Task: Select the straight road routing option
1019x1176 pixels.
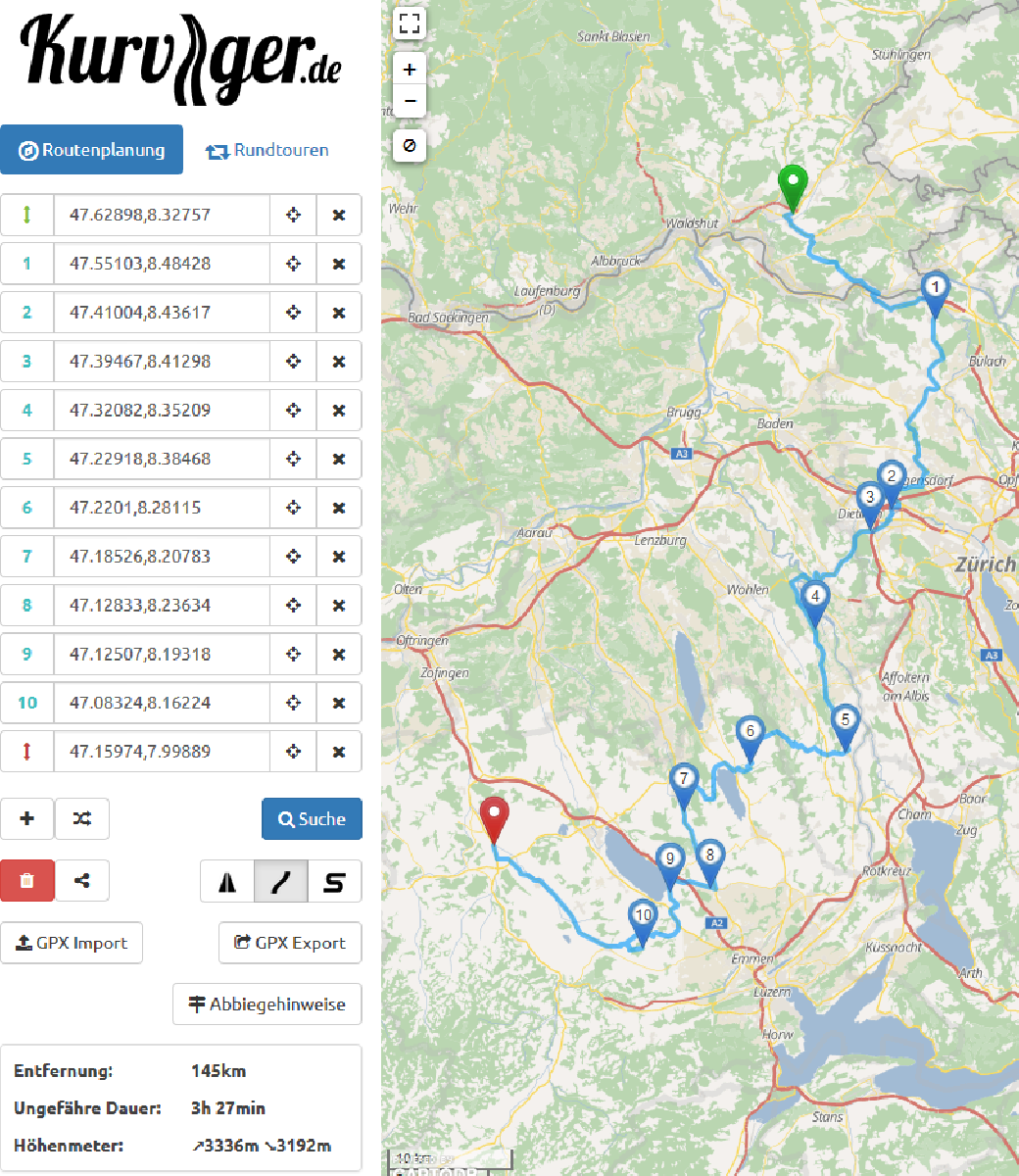Action: click(x=227, y=882)
